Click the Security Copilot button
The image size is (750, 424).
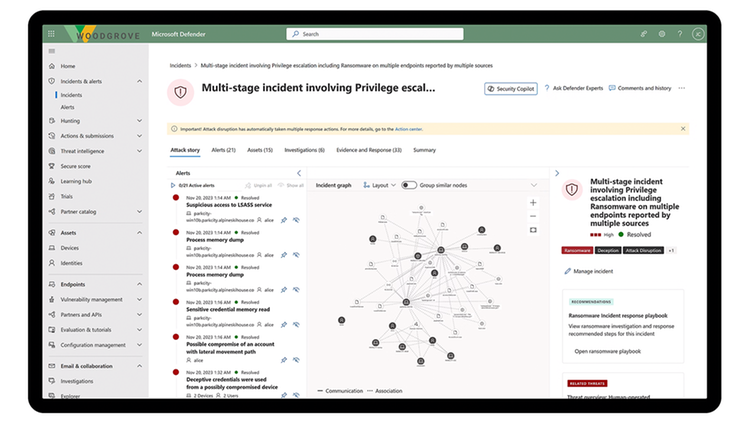[511, 89]
